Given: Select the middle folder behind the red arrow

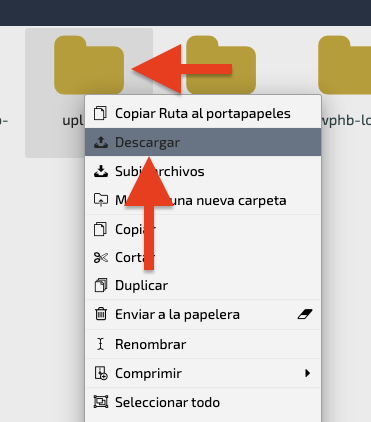Looking at the screenshot, I should pyautogui.click(x=221, y=65).
